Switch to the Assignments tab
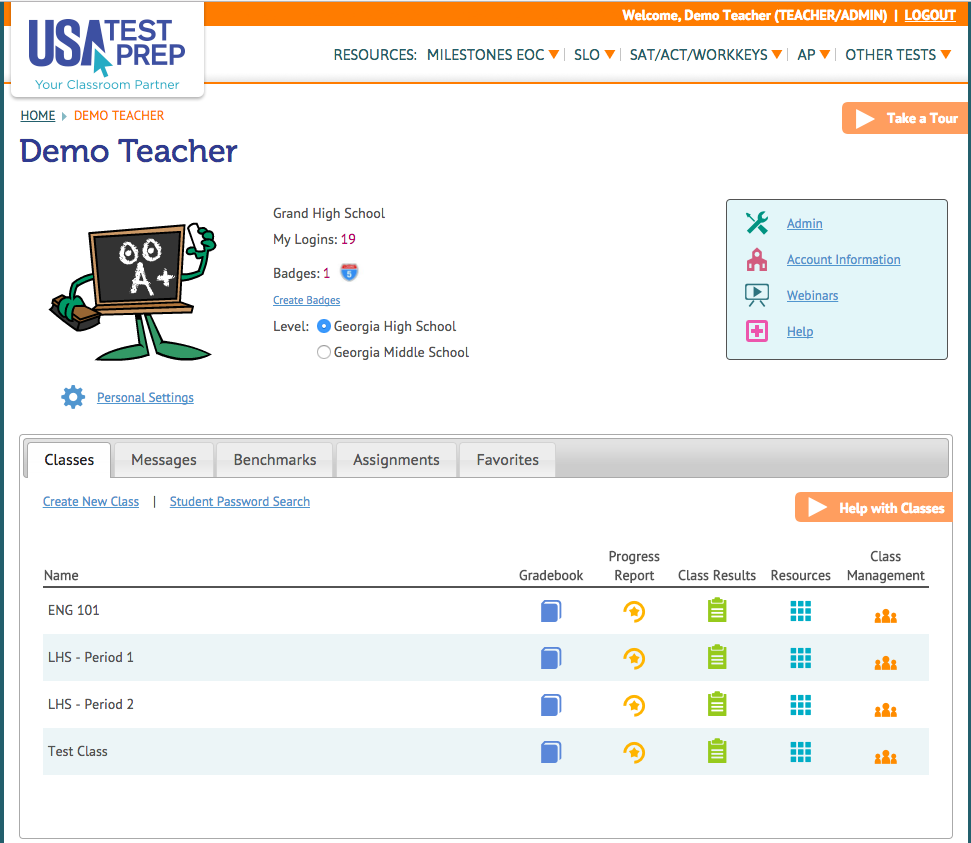 [396, 460]
